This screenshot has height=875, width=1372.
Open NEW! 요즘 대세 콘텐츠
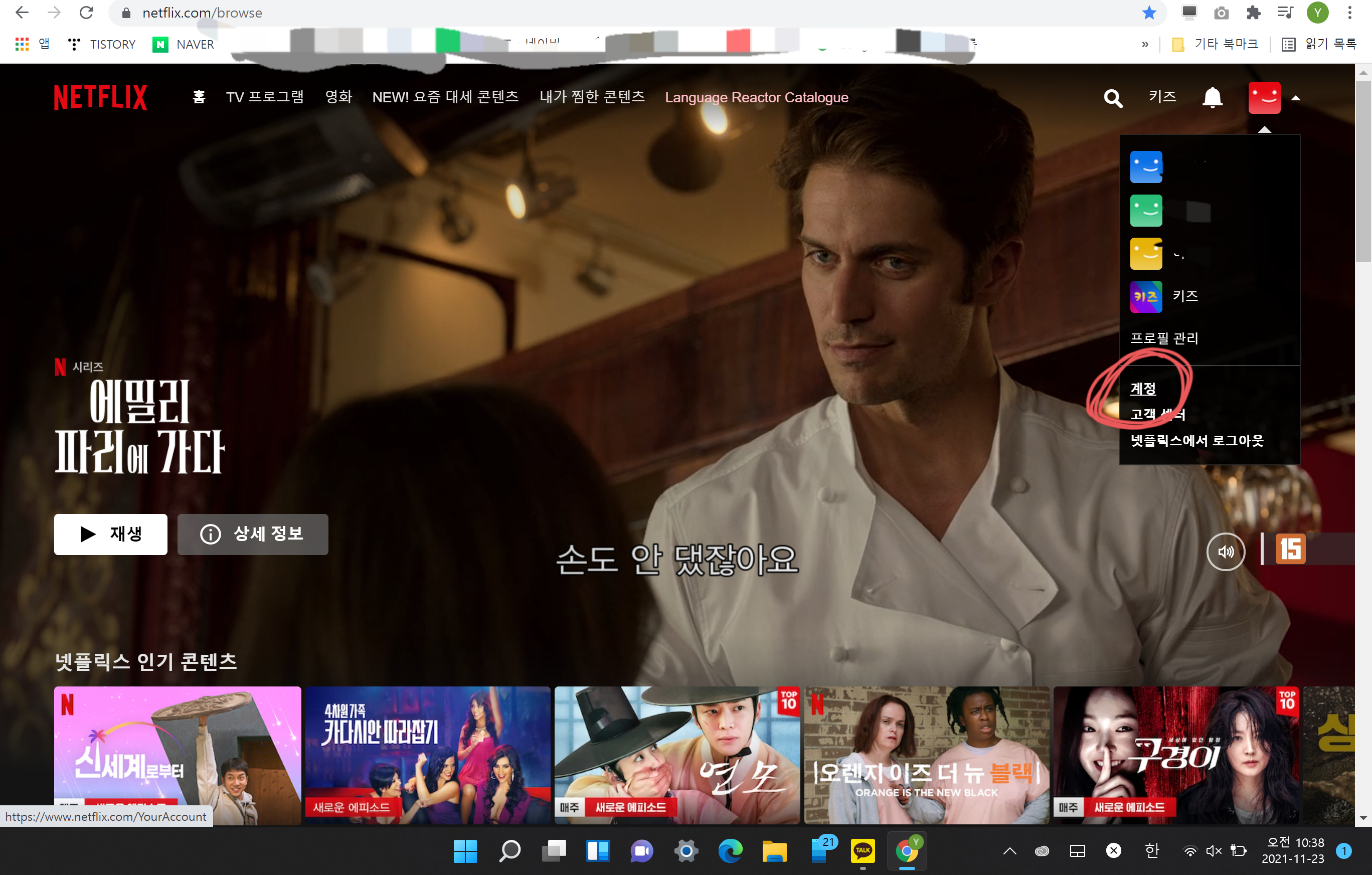tap(445, 97)
